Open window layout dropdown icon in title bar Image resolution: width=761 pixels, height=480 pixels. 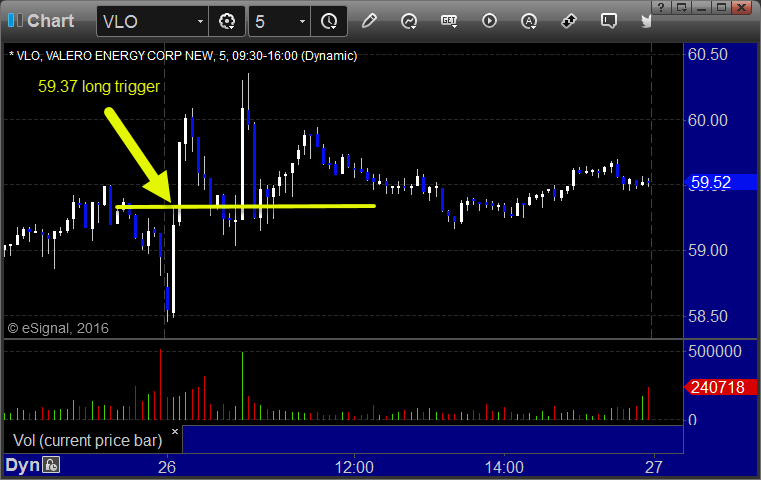pos(681,7)
